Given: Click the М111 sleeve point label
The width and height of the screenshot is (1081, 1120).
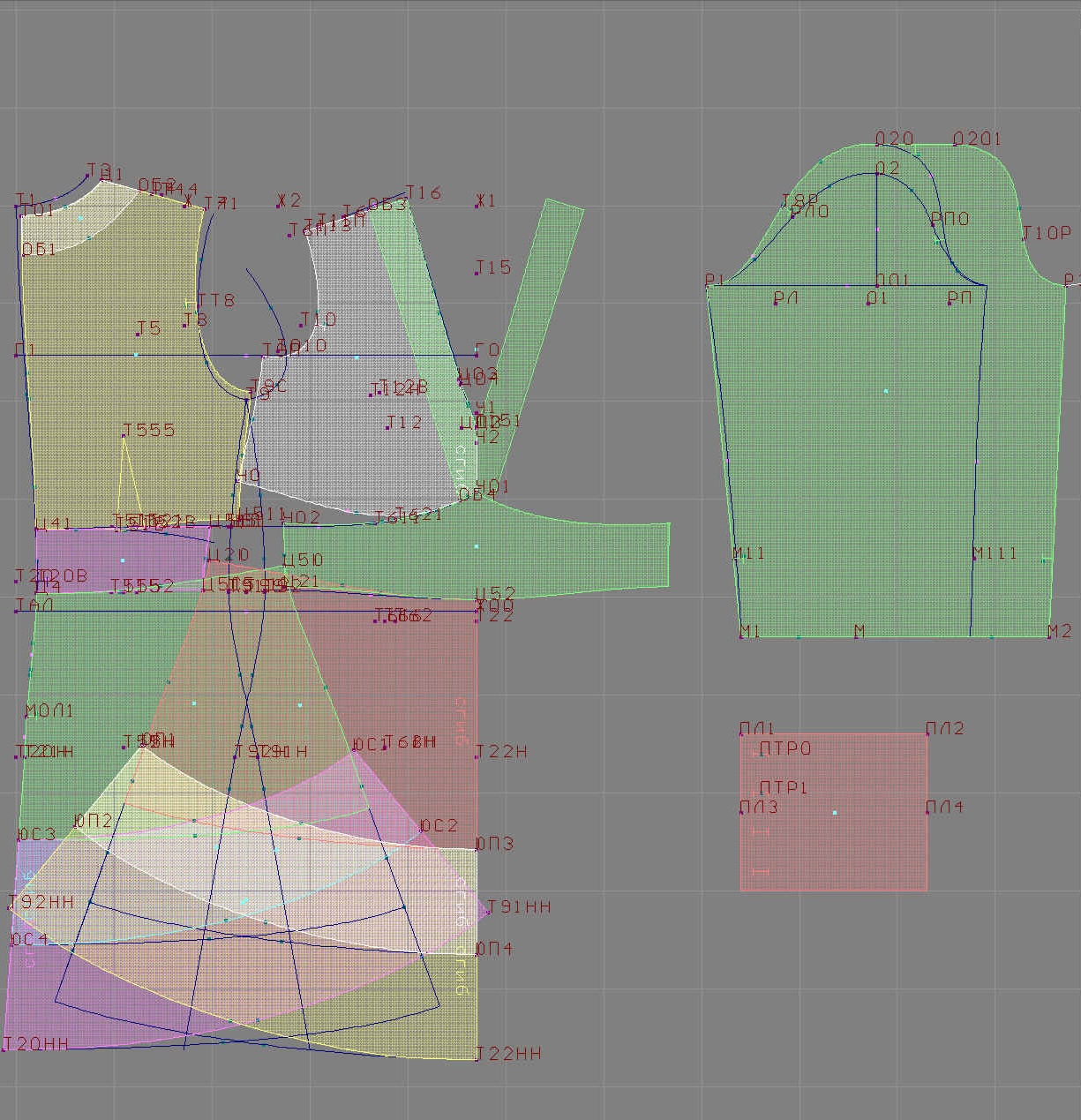Looking at the screenshot, I should point(995,553).
